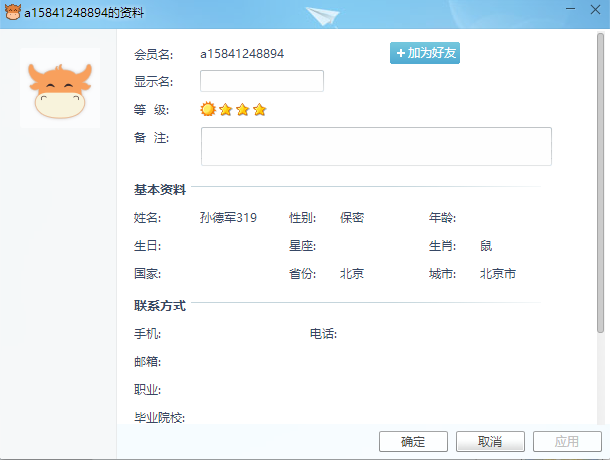Click the vertical scrollbar thumb

click(600, 183)
